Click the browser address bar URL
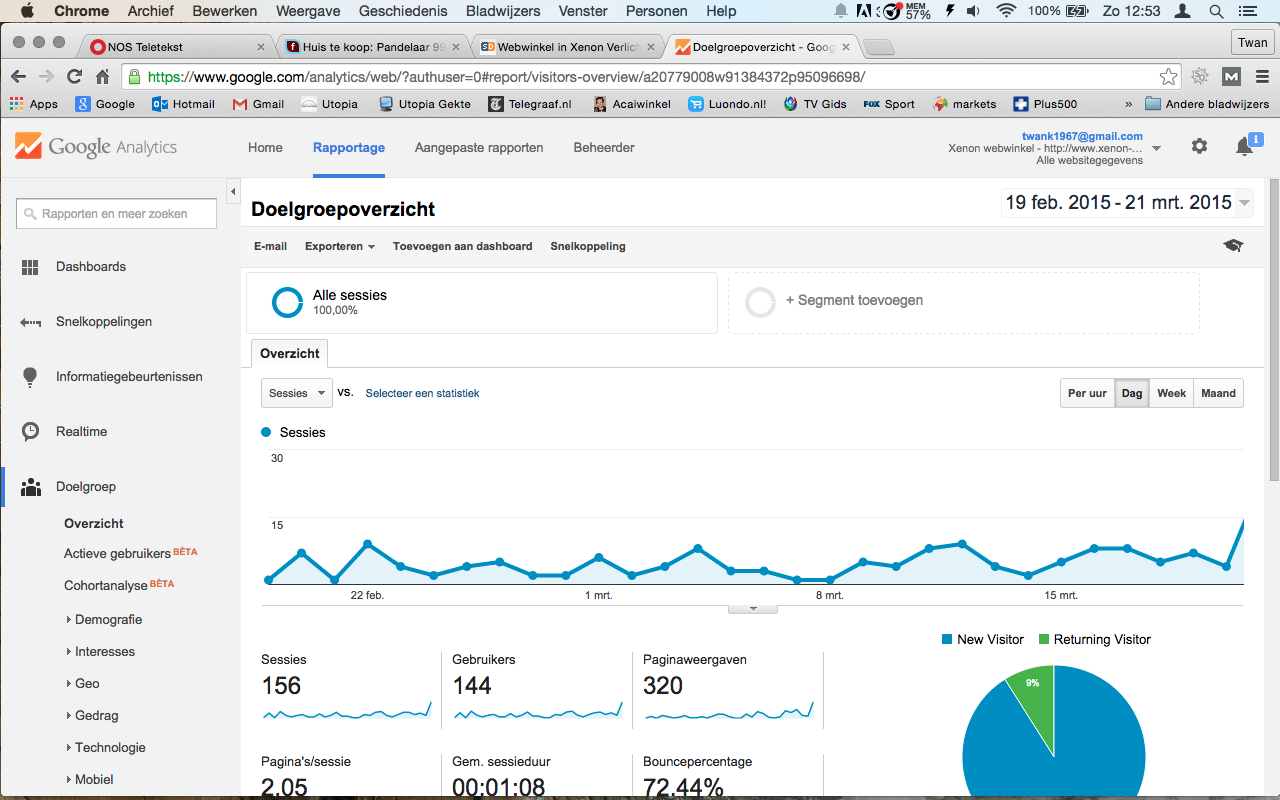Screen dimensions: 1280x800 pyautogui.click(x=506, y=77)
